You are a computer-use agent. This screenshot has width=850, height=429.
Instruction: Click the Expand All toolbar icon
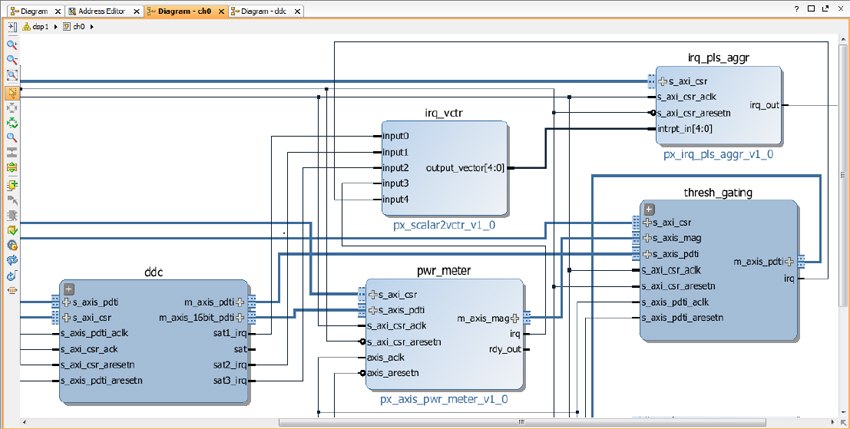[12, 167]
